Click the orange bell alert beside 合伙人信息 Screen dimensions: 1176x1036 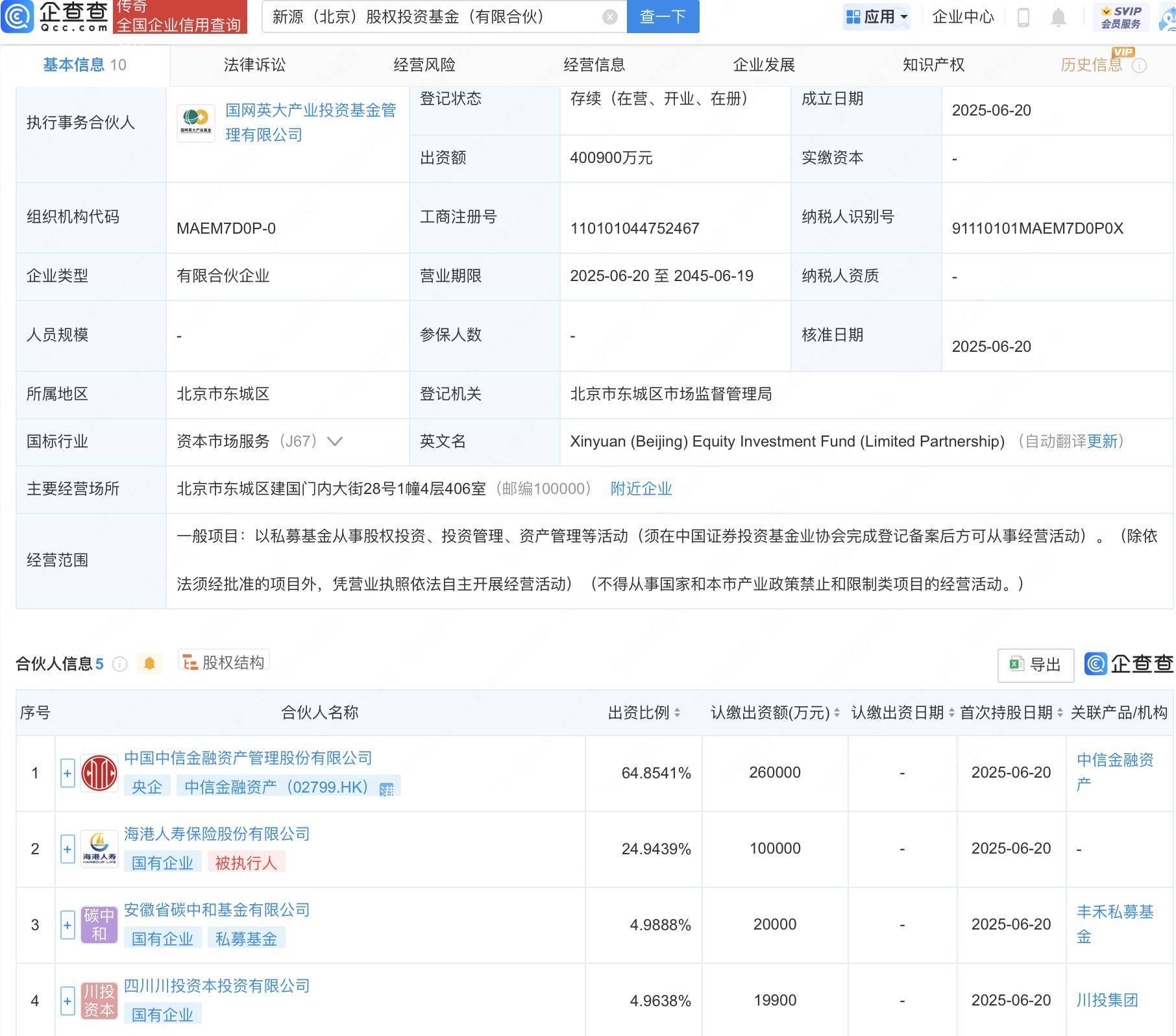(x=149, y=663)
